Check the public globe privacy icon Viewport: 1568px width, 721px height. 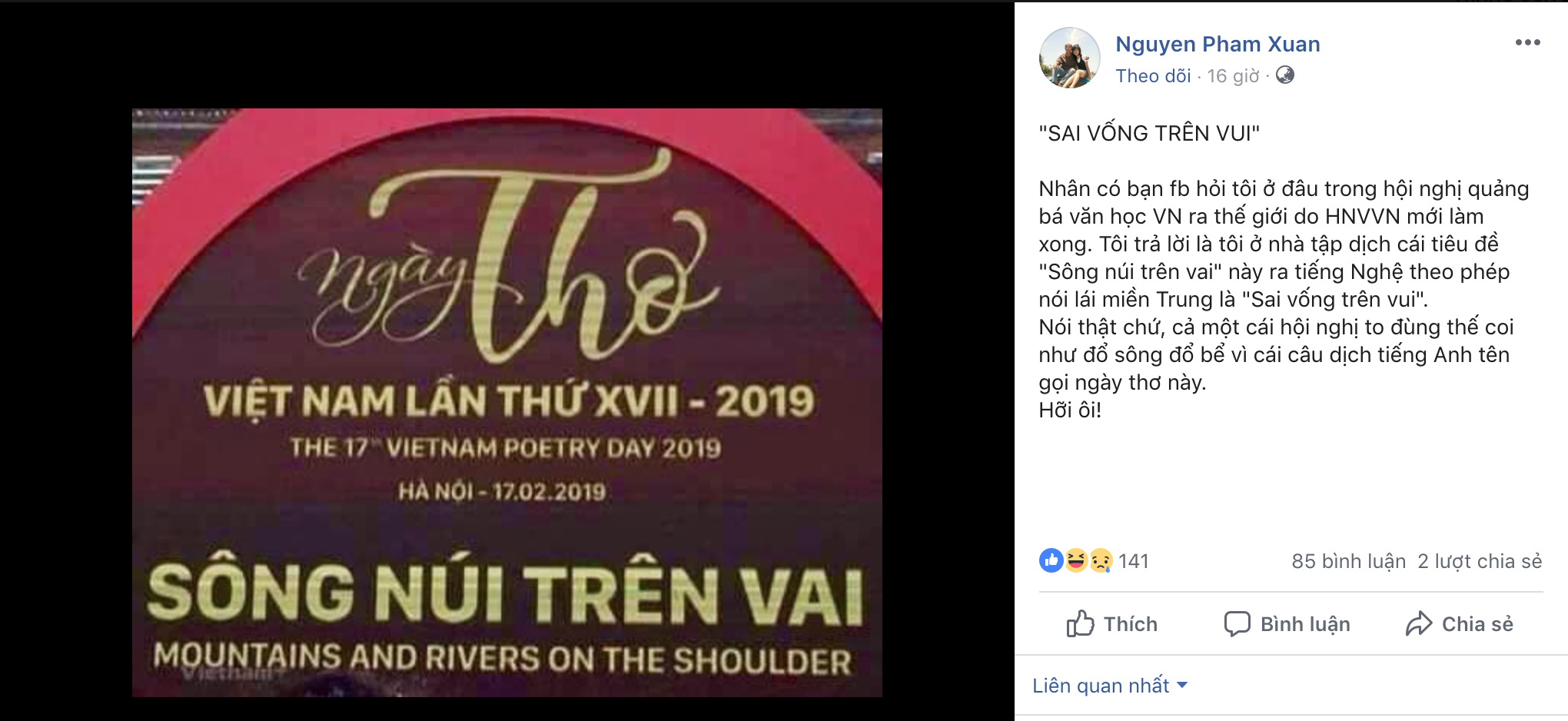pos(1284,75)
